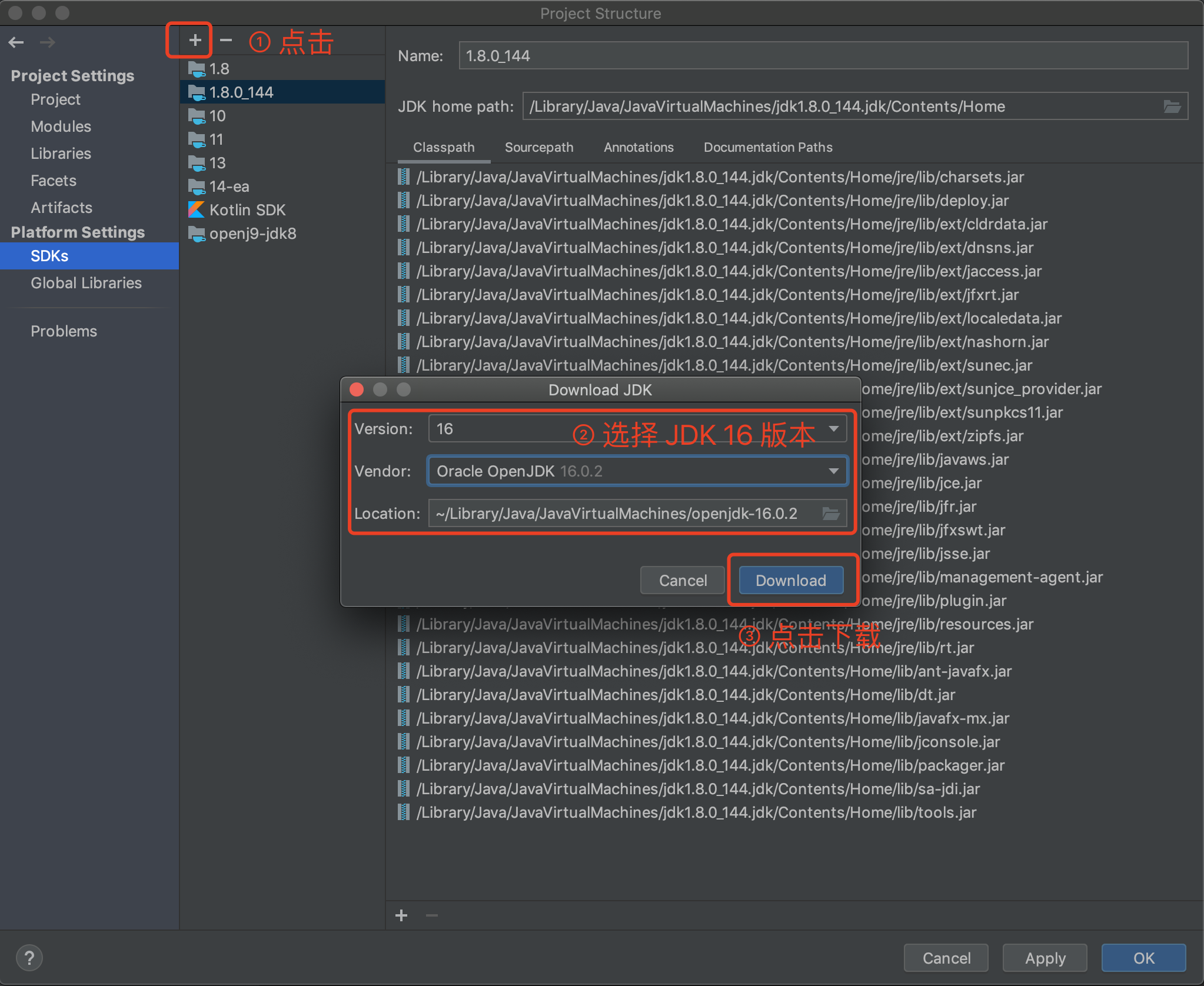Open the Vendor dropdown showing Oracle OpenJDK
Viewport: 1204px width, 986px height.
click(833, 471)
